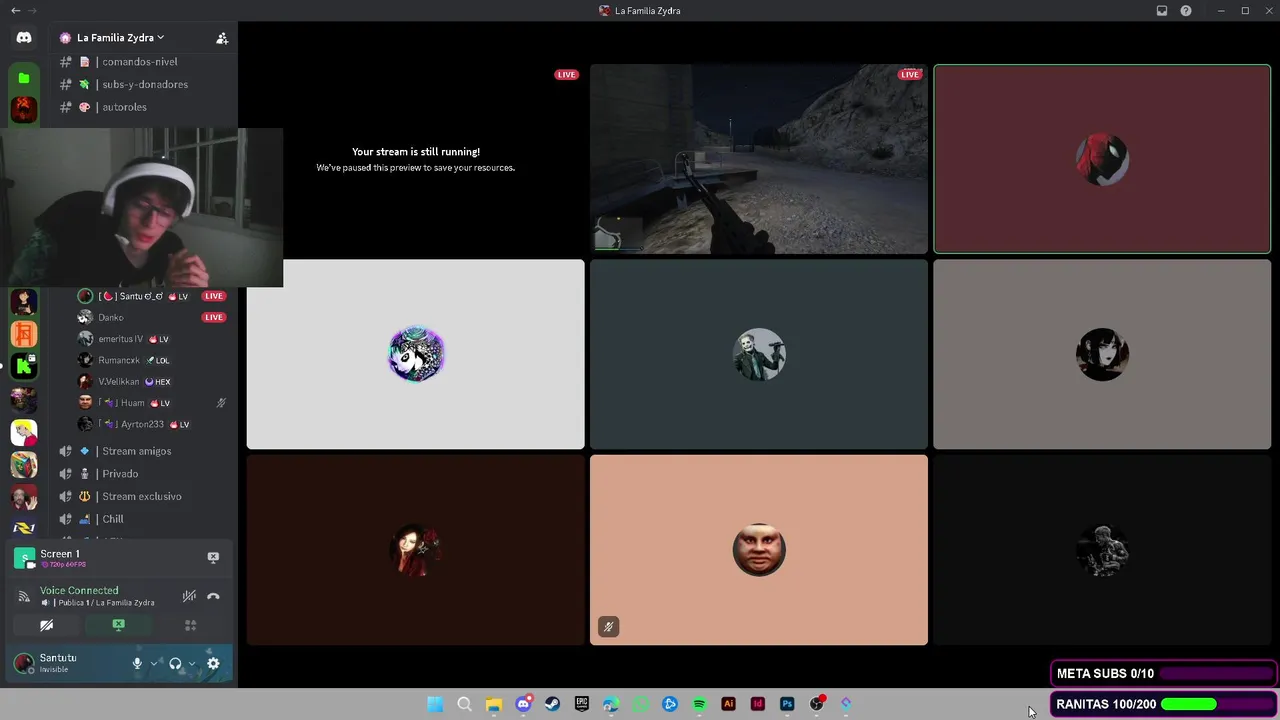Open the green K server icon
Viewport: 1280px width, 720px height.
coord(24,366)
